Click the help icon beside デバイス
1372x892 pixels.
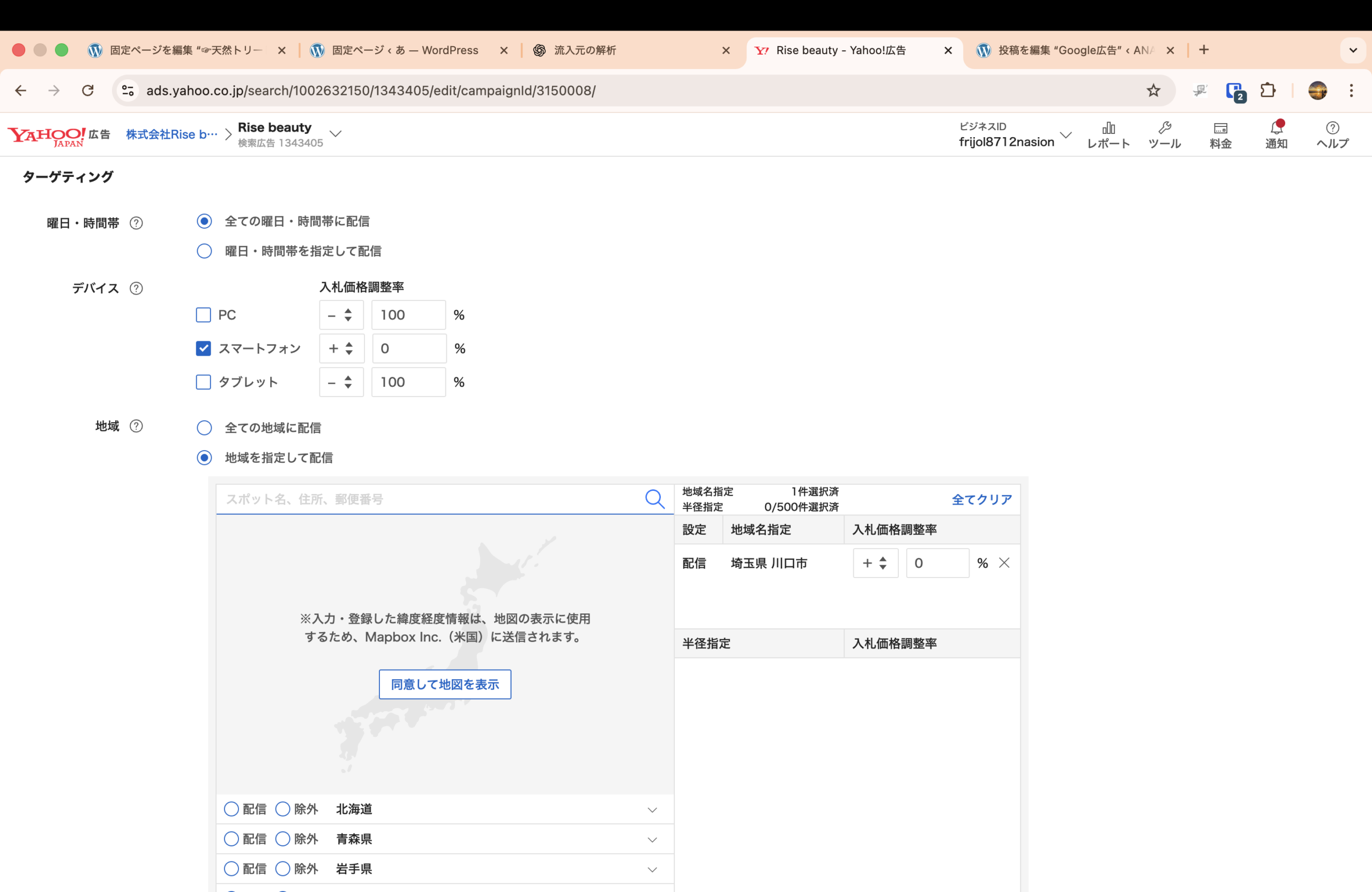pyautogui.click(x=136, y=288)
